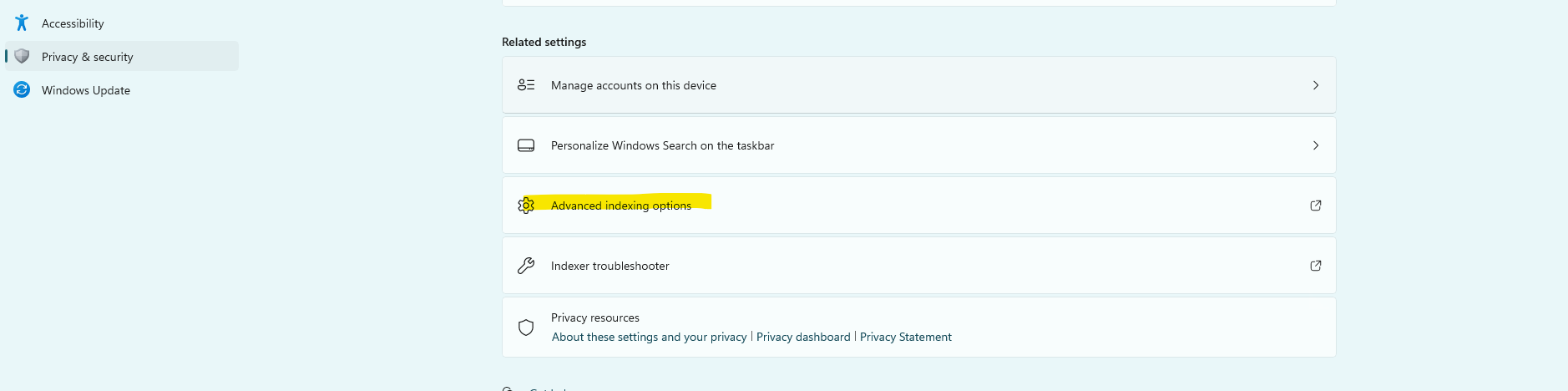This screenshot has height=391, width=1568.
Task: Click the shield icon beside Privacy resources
Action: point(526,328)
